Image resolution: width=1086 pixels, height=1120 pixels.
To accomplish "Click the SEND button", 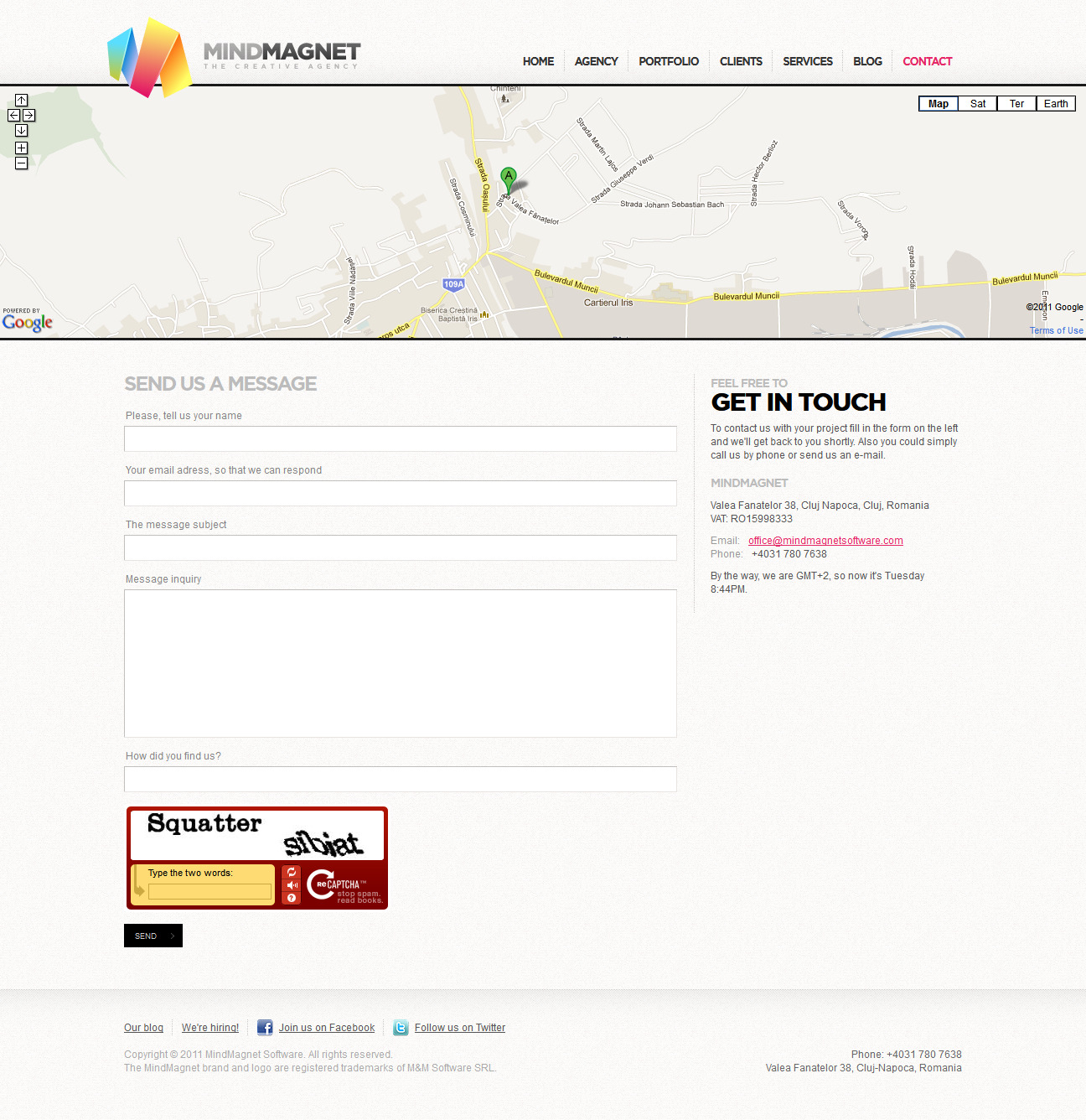I will [x=153, y=936].
